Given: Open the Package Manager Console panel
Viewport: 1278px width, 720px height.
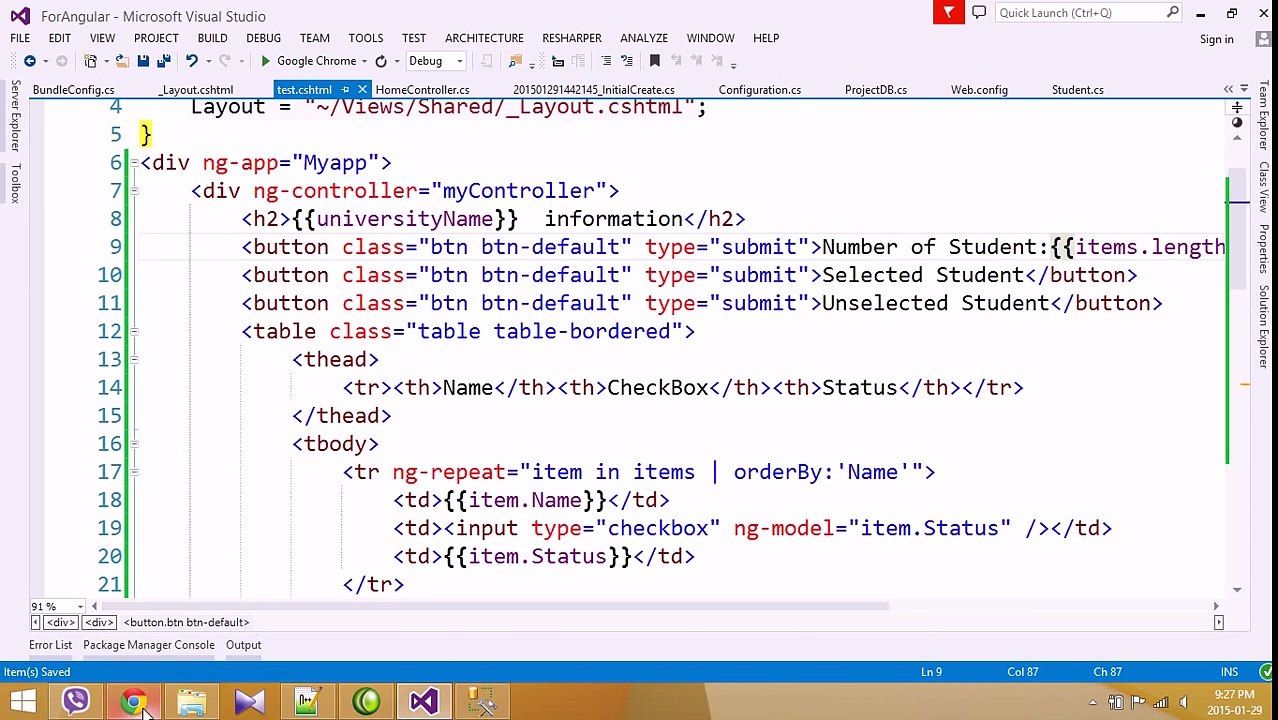Looking at the screenshot, I should (x=149, y=645).
